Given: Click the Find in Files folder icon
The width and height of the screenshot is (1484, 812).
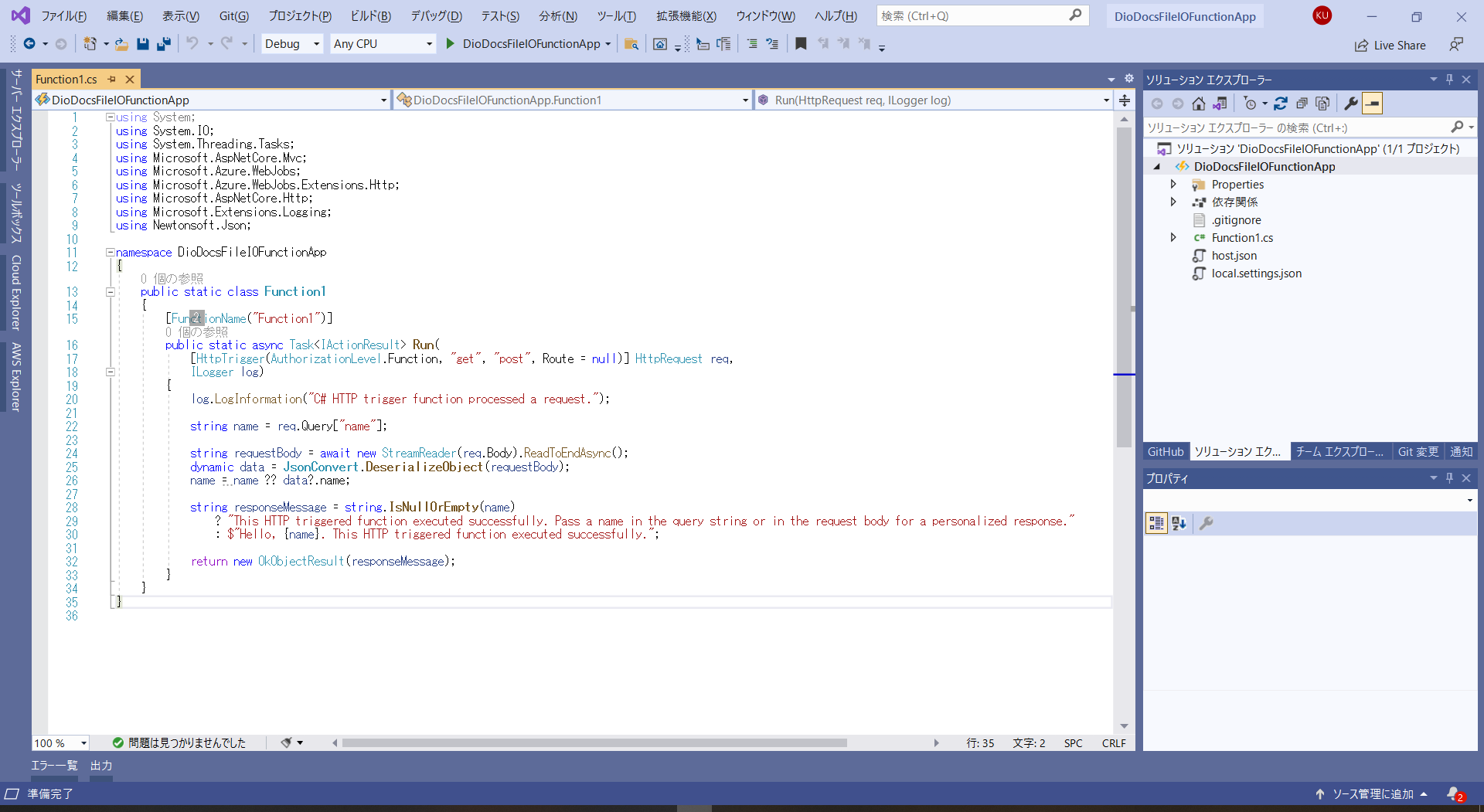Looking at the screenshot, I should [x=631, y=44].
